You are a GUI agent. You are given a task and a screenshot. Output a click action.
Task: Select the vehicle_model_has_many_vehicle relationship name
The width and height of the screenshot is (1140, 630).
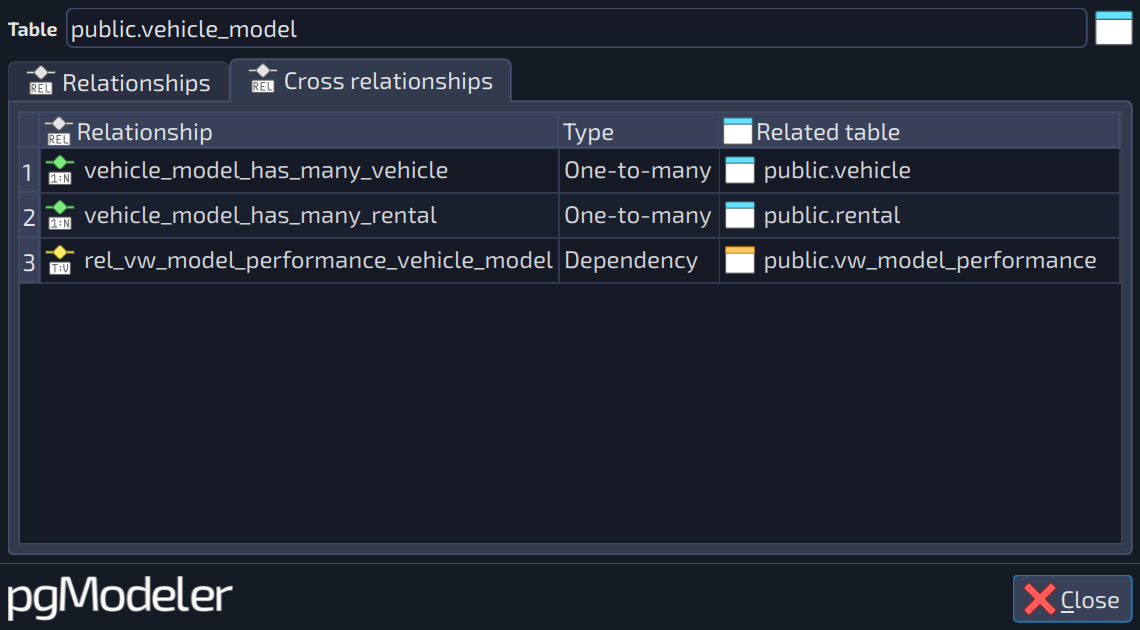pyautogui.click(x=266, y=171)
